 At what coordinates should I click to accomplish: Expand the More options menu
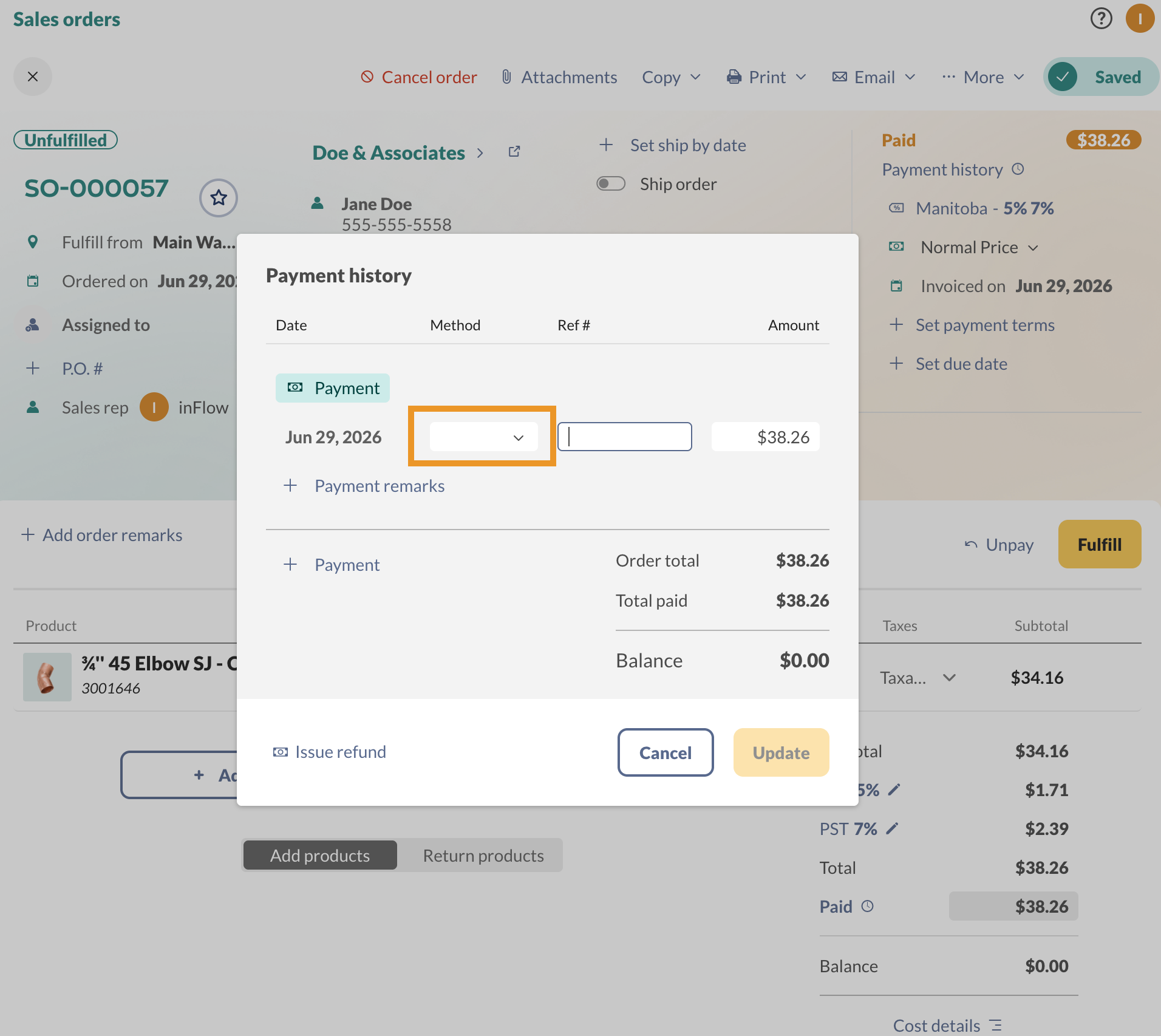tap(983, 77)
